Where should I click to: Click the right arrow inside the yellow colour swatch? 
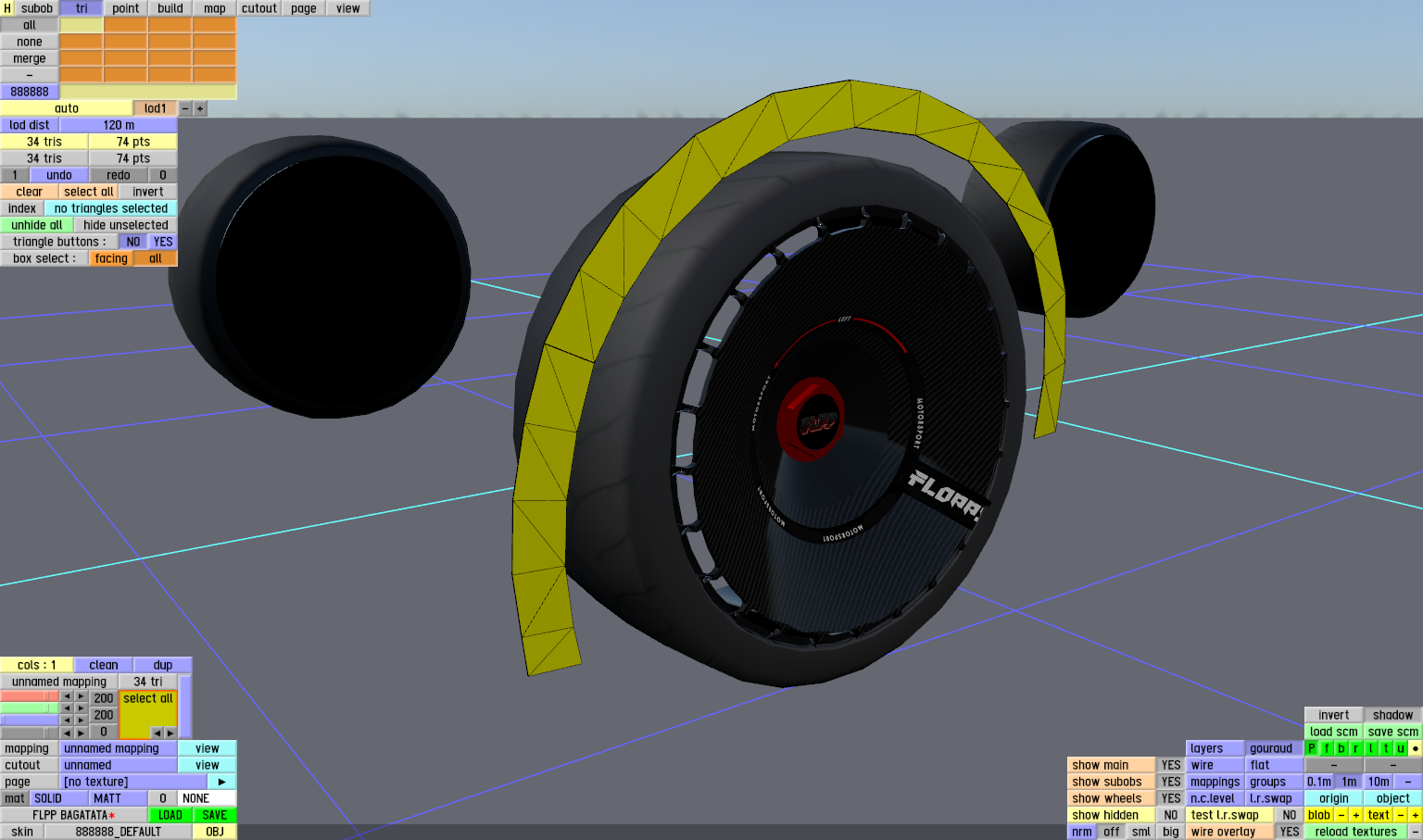point(170,733)
